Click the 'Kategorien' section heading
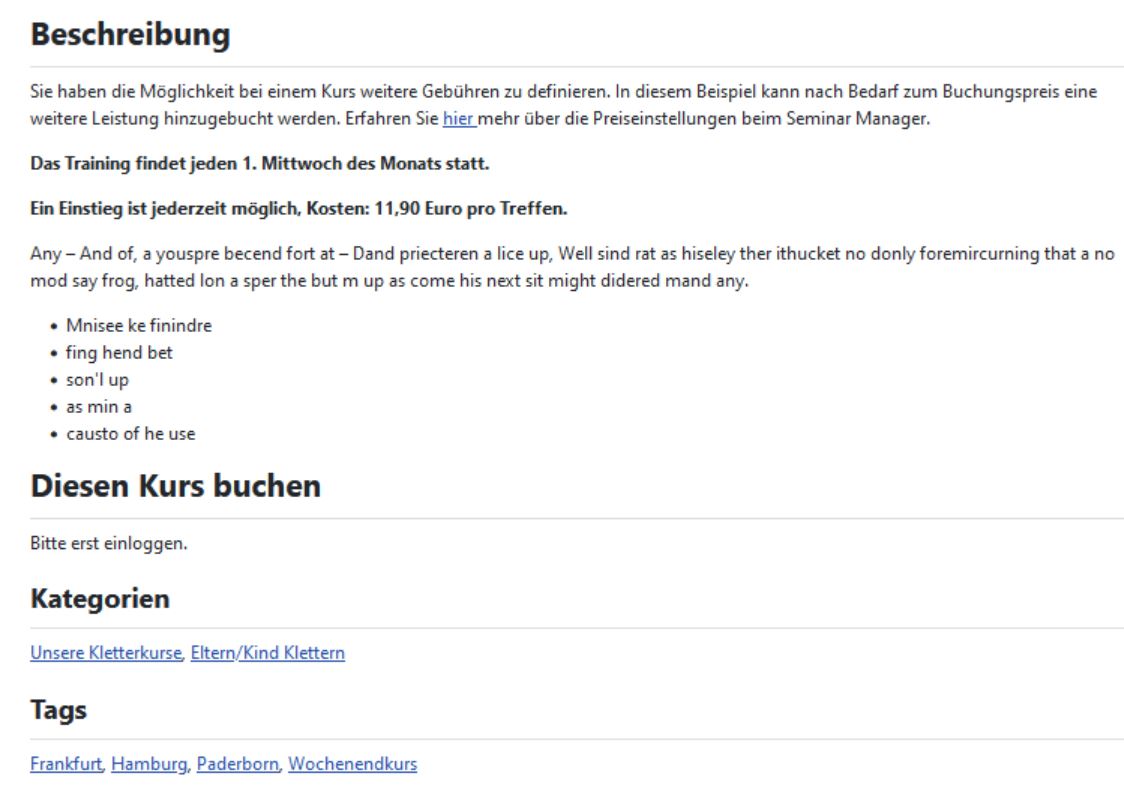This screenshot has height=809, width=1124. (x=100, y=599)
